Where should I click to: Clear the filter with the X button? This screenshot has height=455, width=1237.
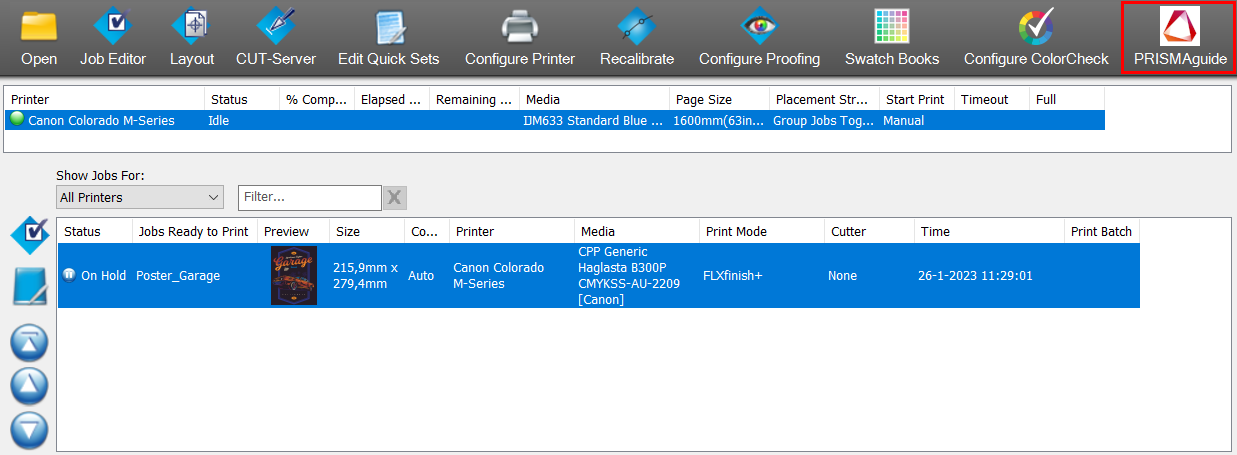click(x=394, y=198)
